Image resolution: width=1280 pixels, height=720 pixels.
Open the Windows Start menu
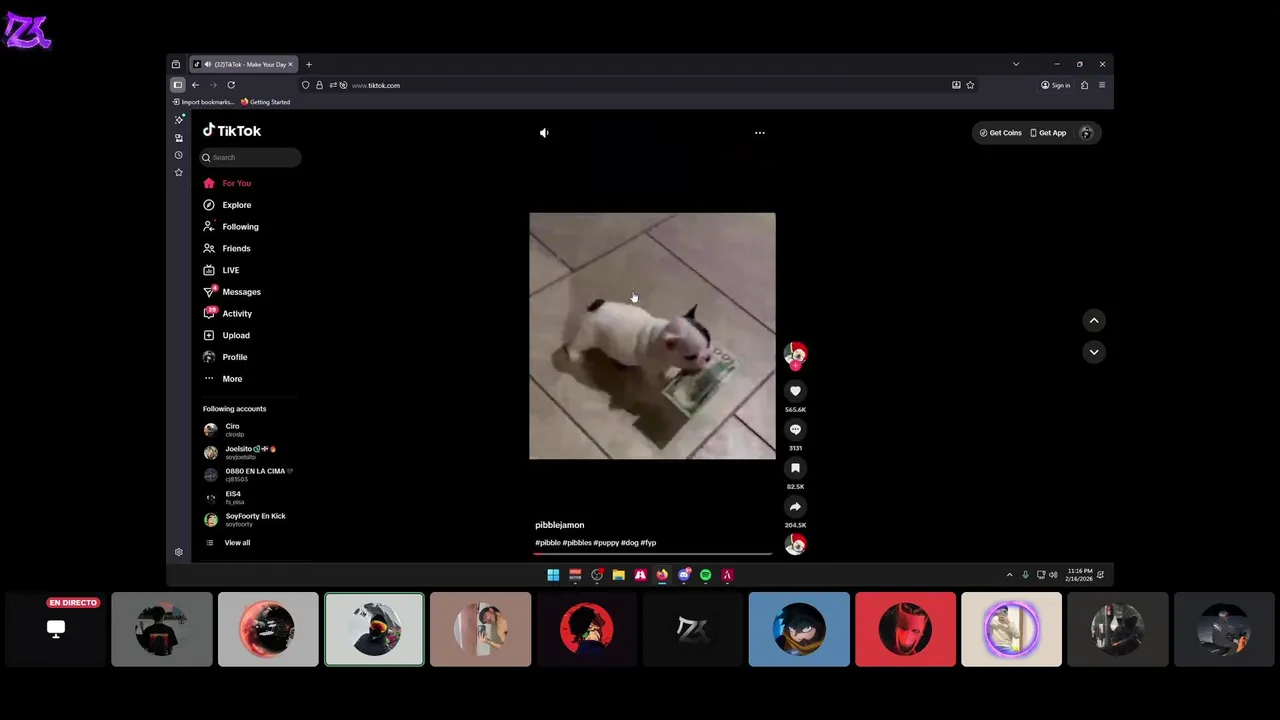553,575
